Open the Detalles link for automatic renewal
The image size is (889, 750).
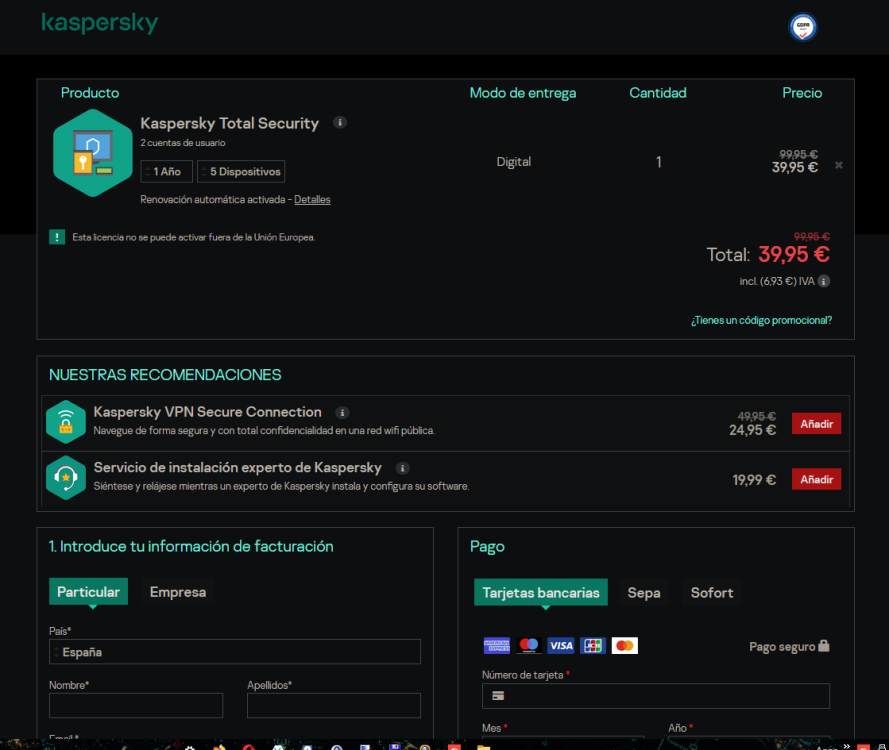pyautogui.click(x=312, y=199)
